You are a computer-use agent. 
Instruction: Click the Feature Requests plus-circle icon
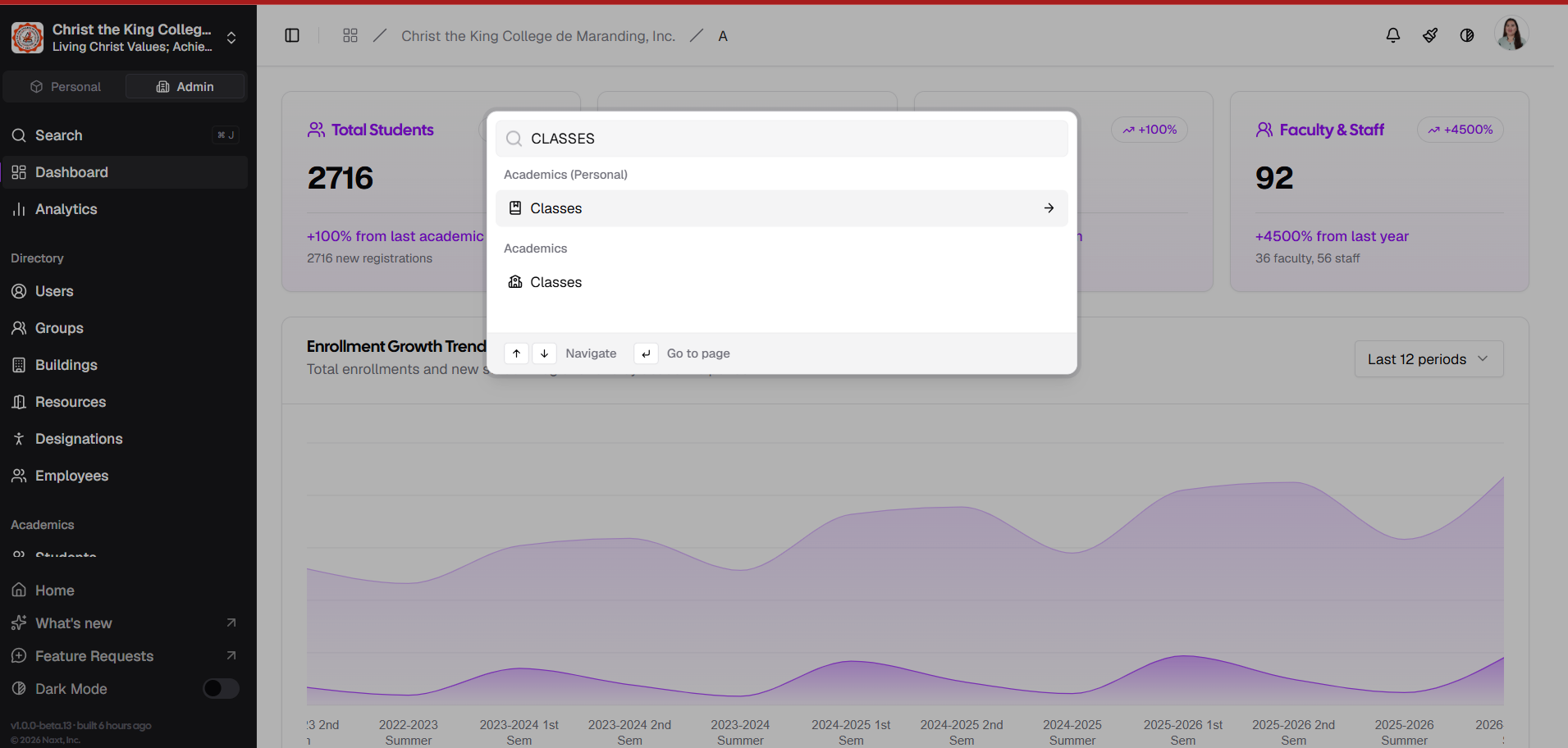click(x=19, y=656)
